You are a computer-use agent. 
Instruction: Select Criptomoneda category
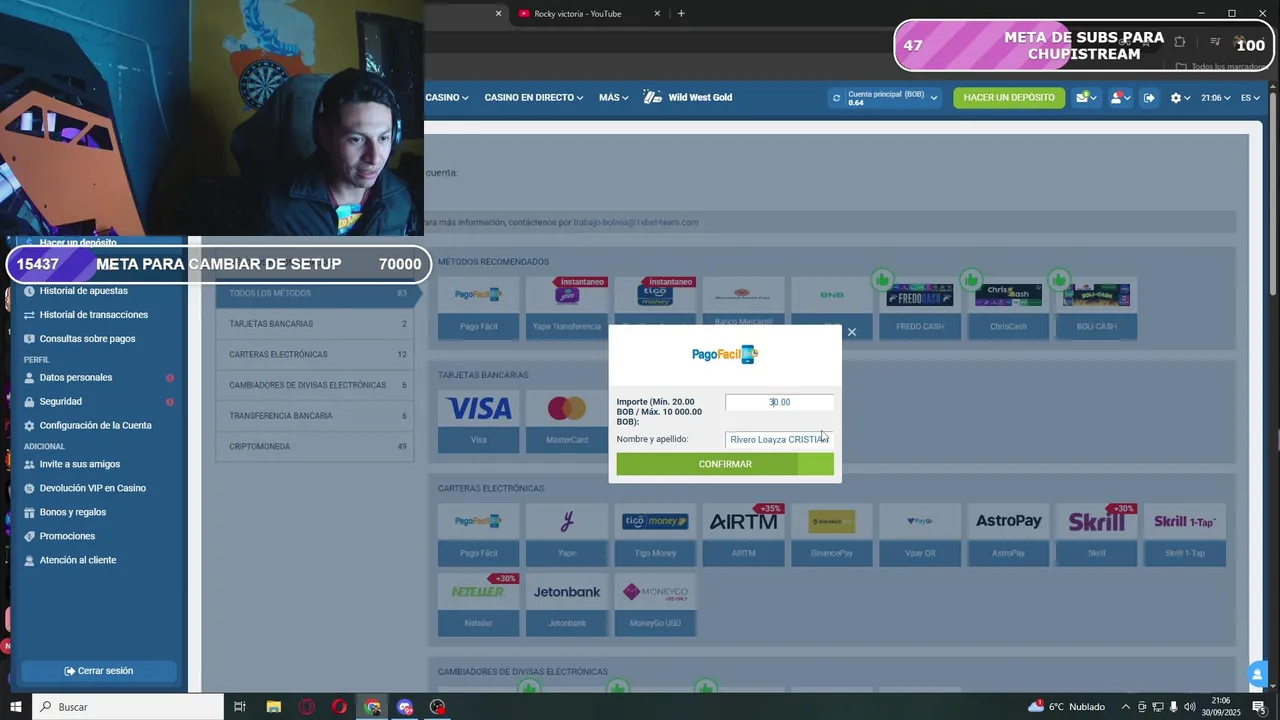[x=315, y=446]
